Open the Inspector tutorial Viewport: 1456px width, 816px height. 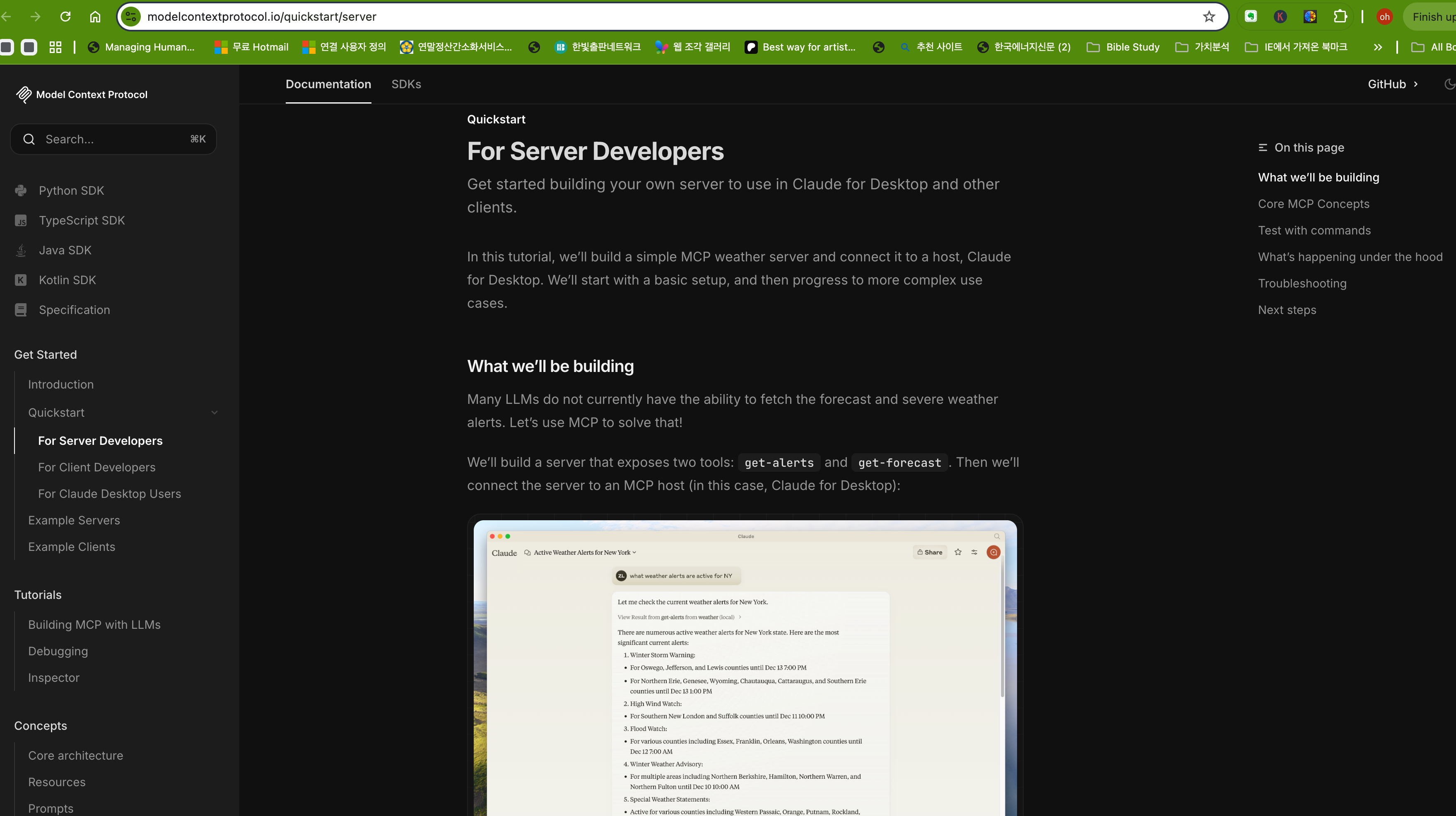click(x=54, y=678)
